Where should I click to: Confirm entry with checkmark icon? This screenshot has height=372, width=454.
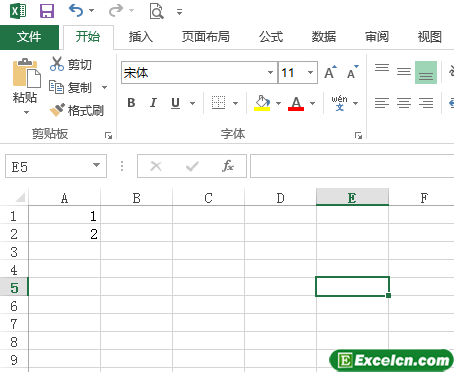(192, 166)
